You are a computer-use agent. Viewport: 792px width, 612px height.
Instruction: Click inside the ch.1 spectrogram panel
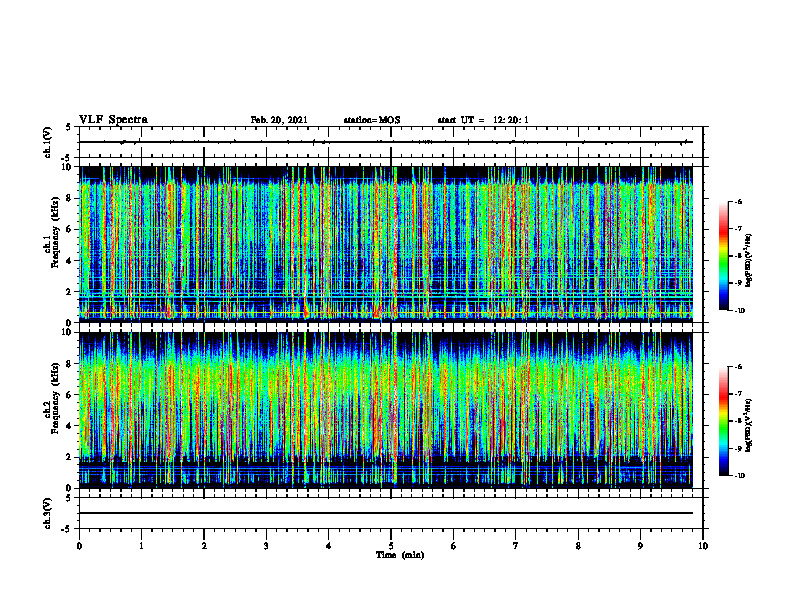tap(386, 244)
